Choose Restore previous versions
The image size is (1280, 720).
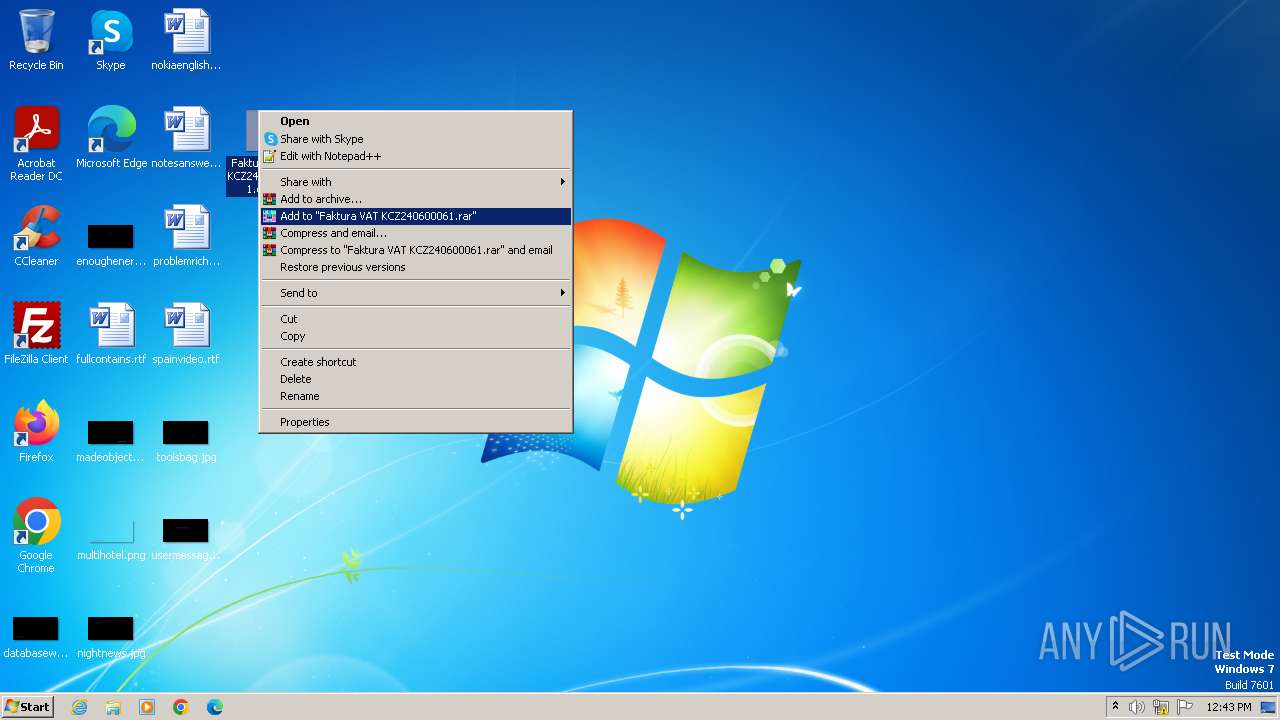click(x=415, y=267)
